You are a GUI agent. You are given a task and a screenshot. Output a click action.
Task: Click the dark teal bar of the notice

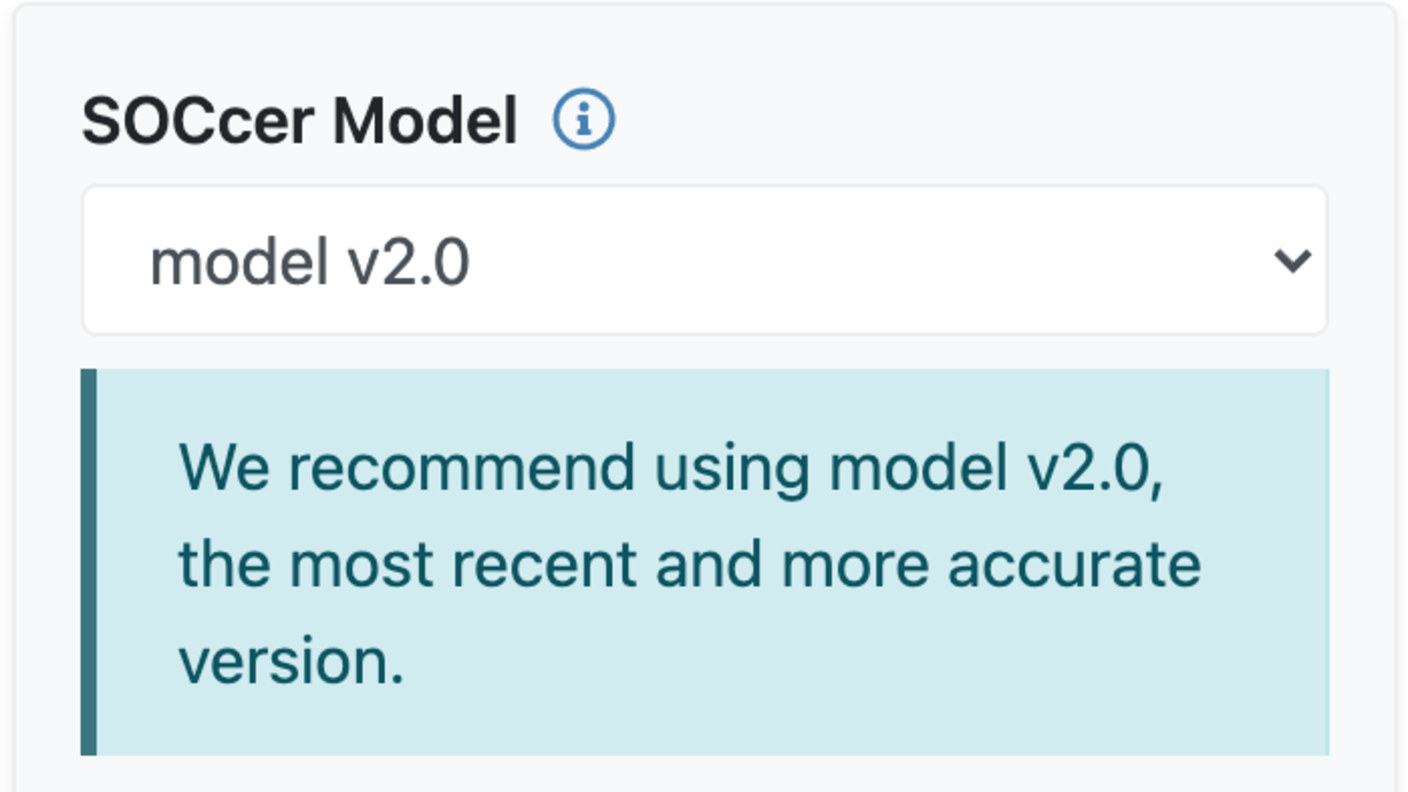[x=89, y=562]
